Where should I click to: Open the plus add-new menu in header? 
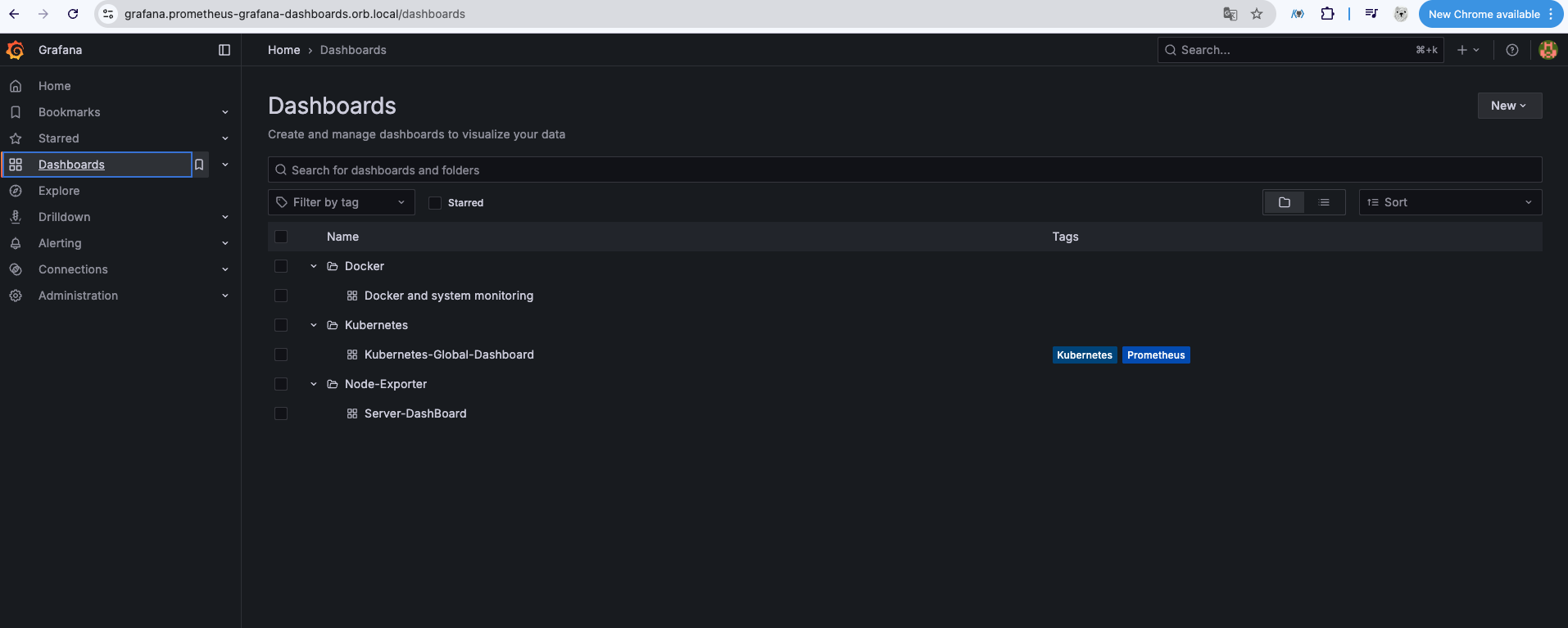point(1468,50)
